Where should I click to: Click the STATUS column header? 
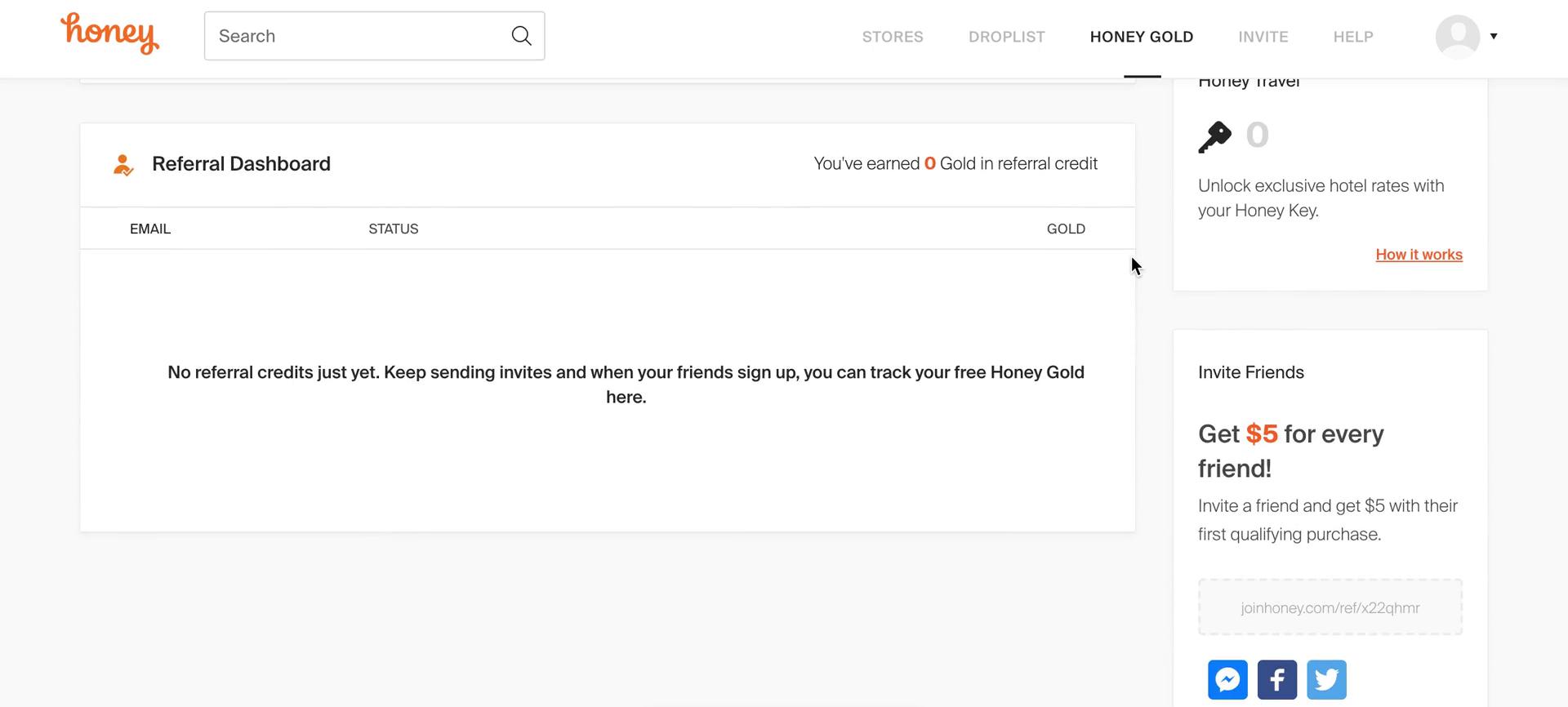[394, 229]
